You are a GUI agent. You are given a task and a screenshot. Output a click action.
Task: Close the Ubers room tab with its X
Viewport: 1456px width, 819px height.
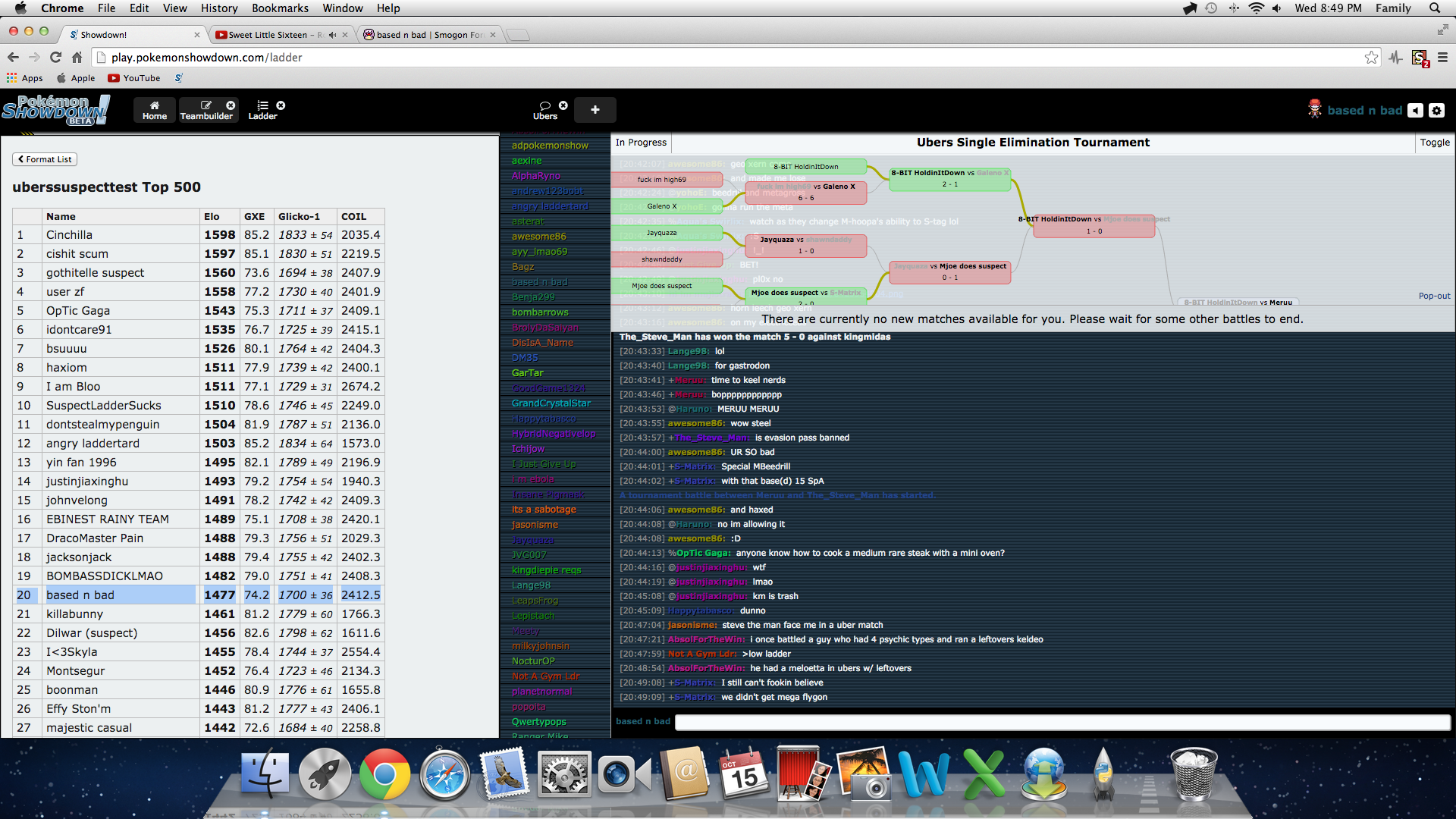(x=563, y=105)
